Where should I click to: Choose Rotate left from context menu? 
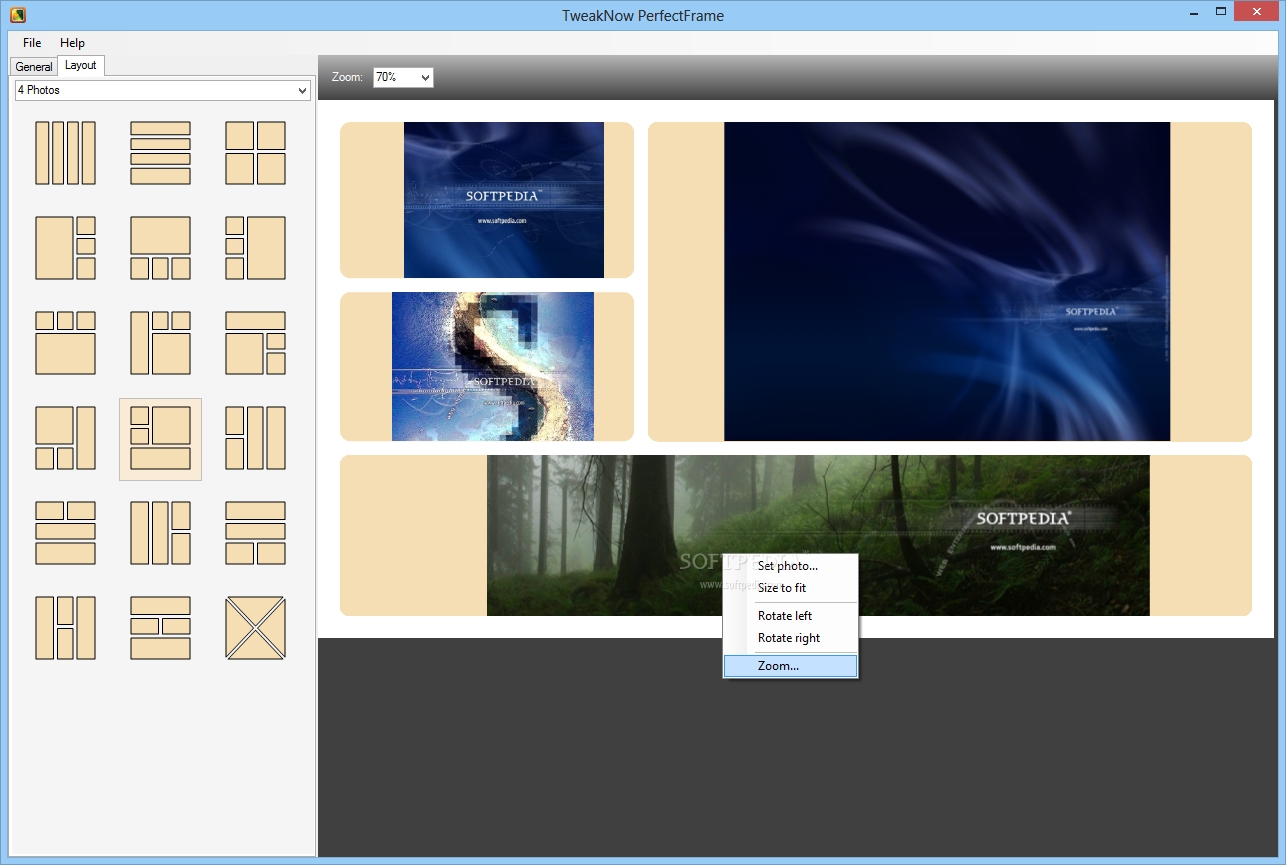point(790,616)
